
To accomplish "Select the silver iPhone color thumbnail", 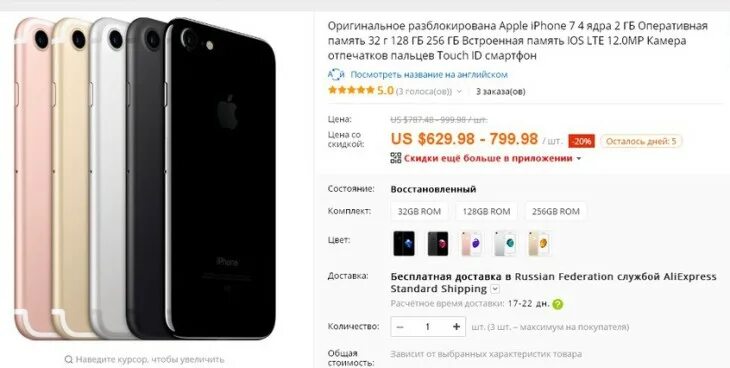I will click(505, 243).
